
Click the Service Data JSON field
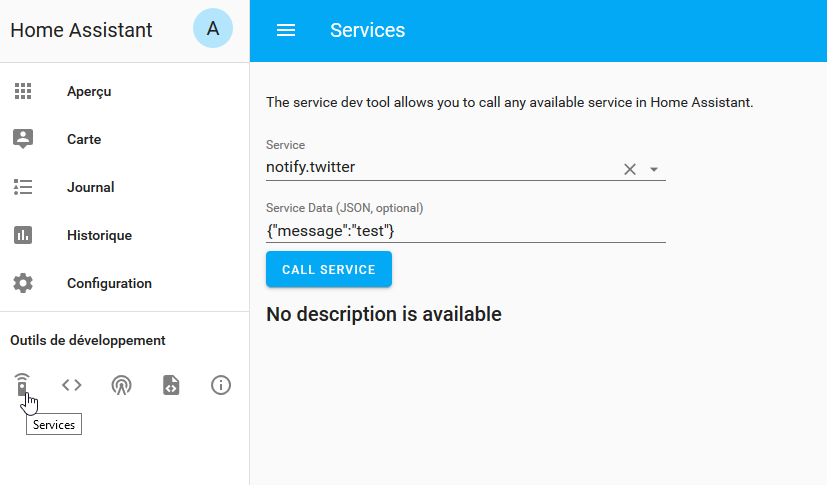465,231
